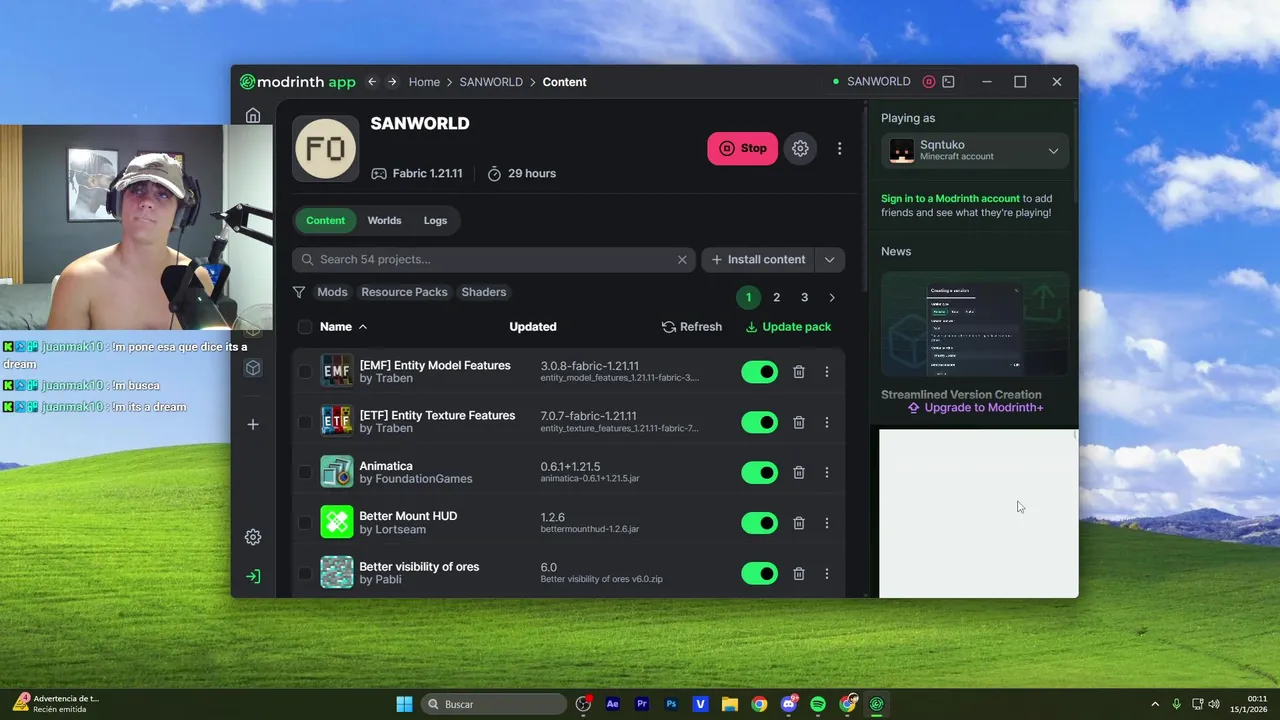Go forward with the right arrow
This screenshot has height=720, width=1280.
coord(392,82)
